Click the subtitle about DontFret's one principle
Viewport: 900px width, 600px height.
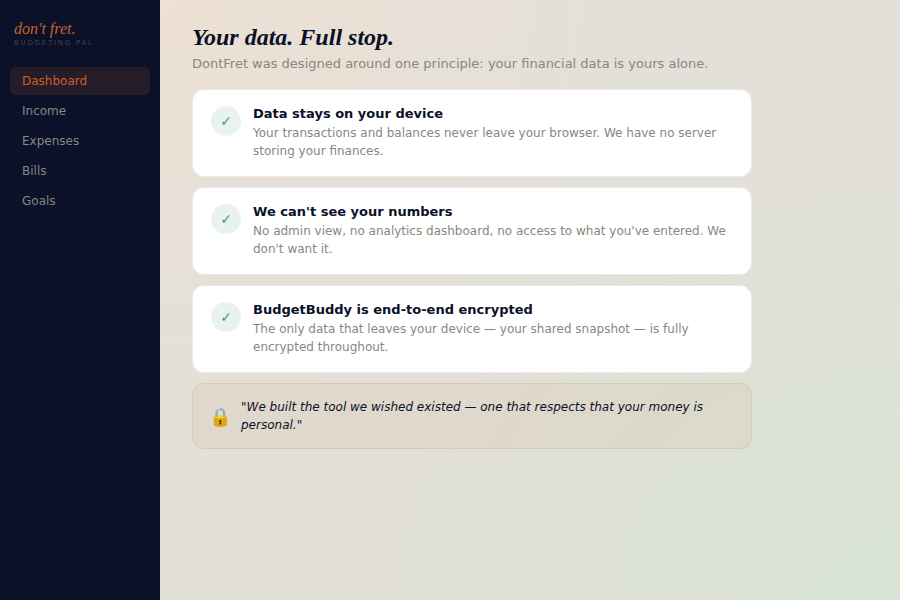click(450, 64)
